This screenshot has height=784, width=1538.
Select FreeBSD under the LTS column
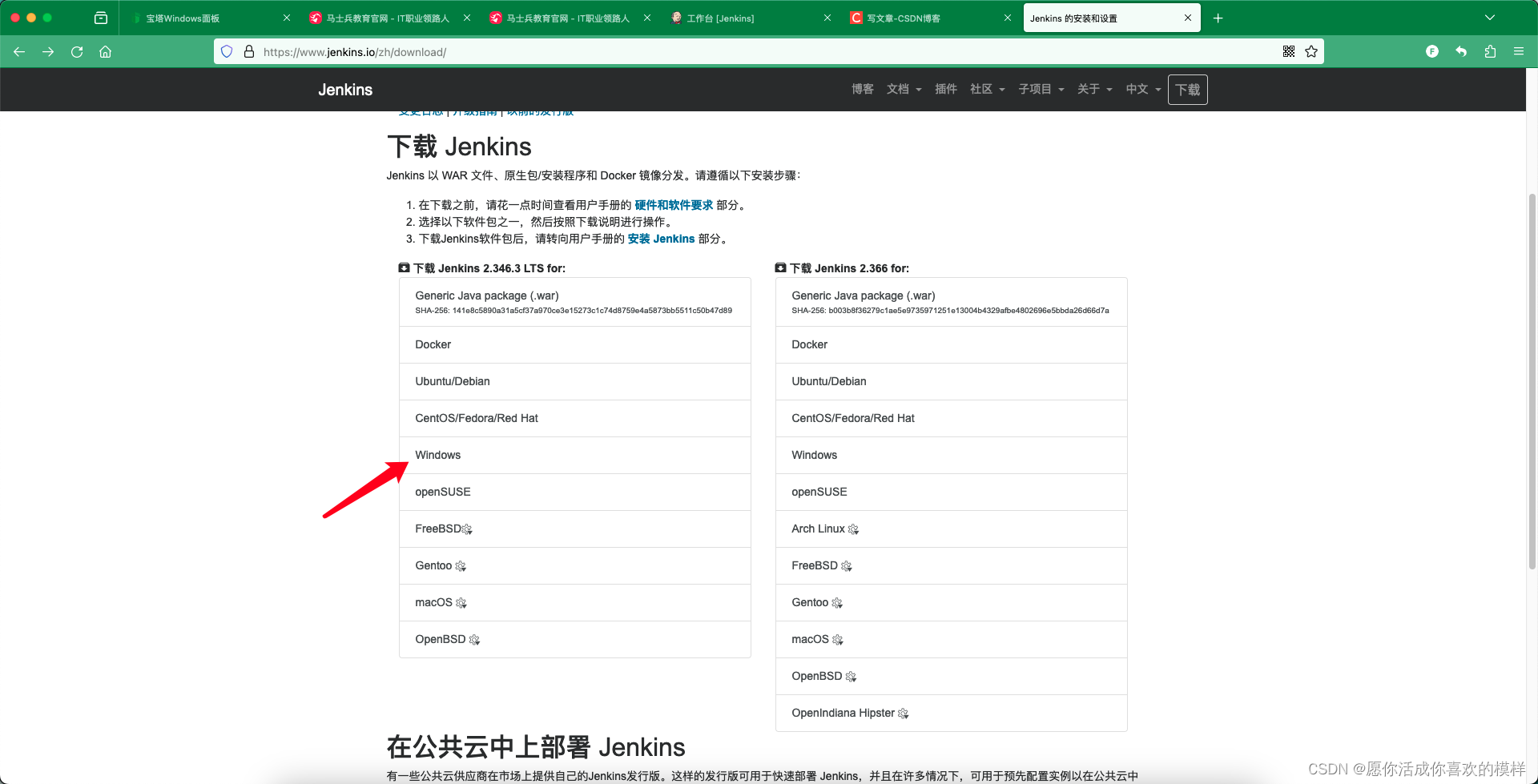574,529
